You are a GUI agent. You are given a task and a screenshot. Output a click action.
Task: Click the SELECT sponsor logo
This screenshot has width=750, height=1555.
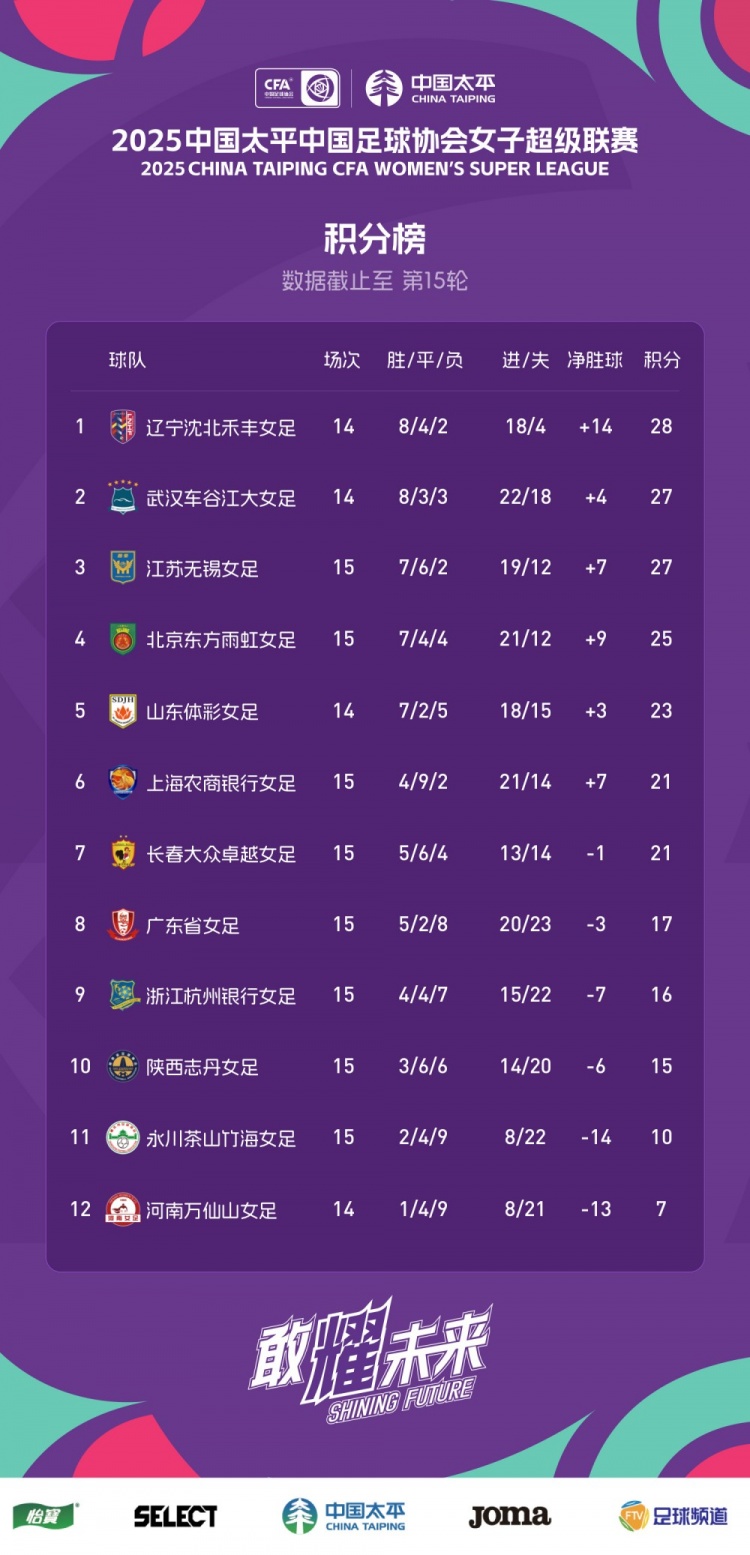click(176, 1515)
